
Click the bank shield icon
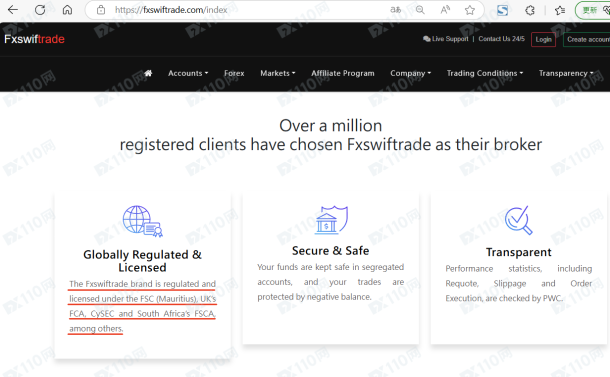[331, 220]
